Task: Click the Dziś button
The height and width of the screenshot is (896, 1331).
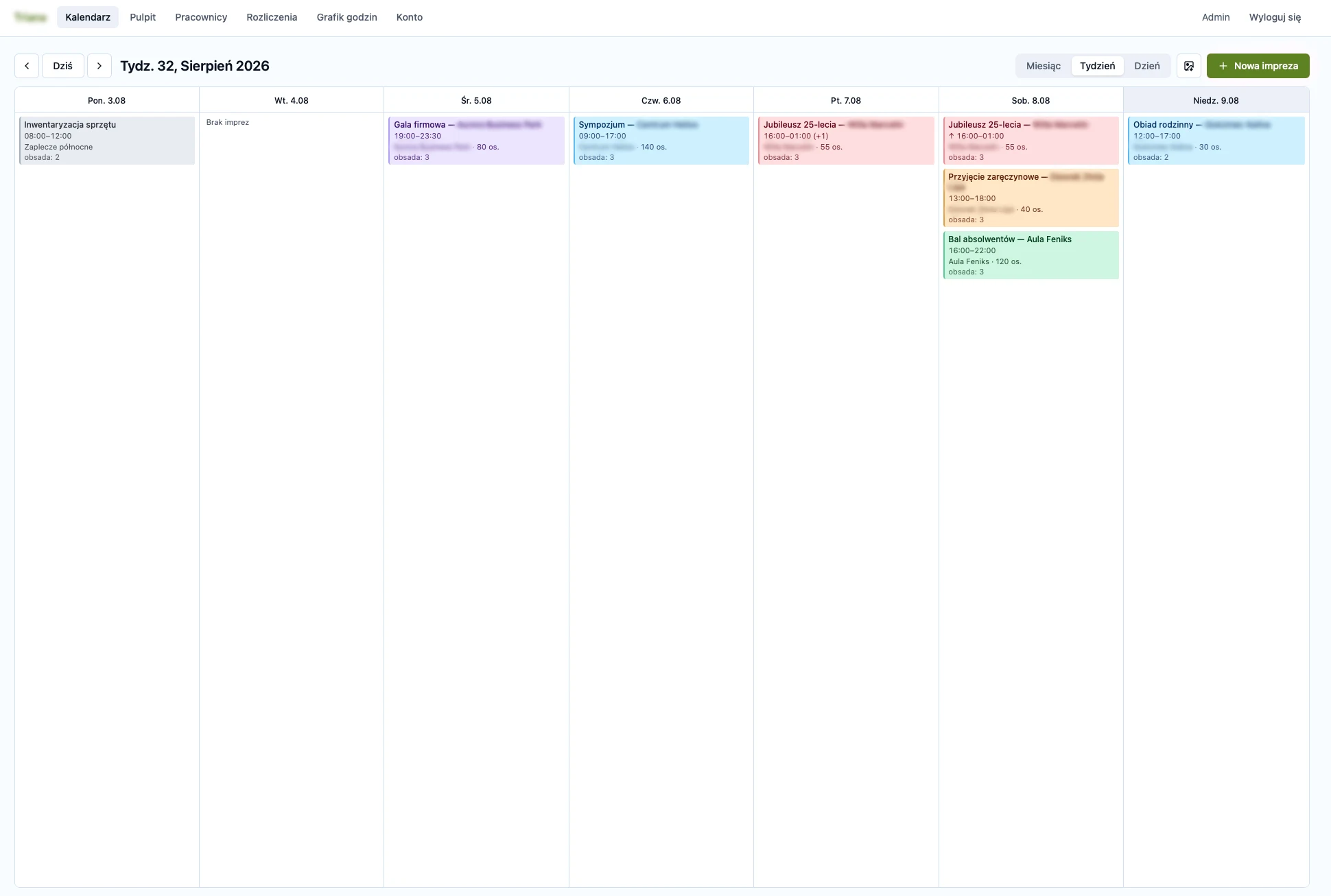Action: [x=63, y=66]
